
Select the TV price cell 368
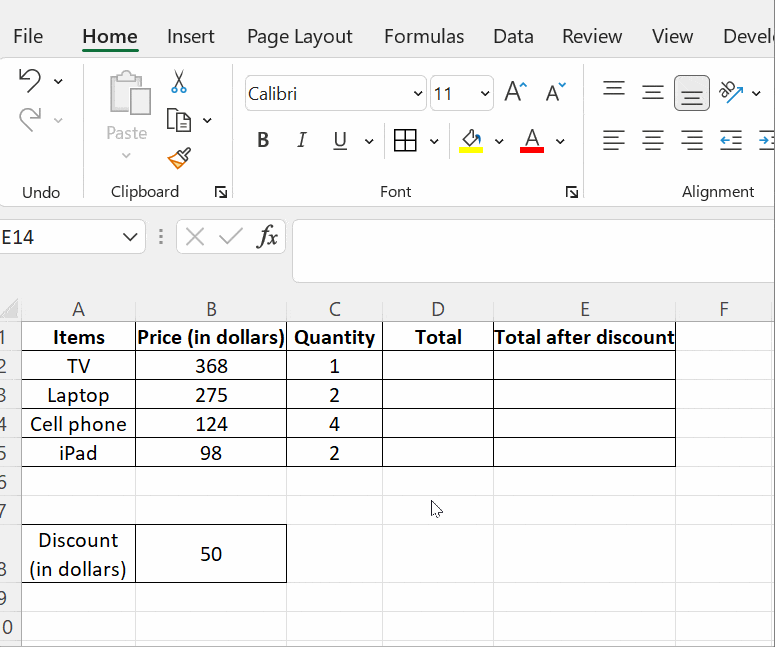coord(211,366)
